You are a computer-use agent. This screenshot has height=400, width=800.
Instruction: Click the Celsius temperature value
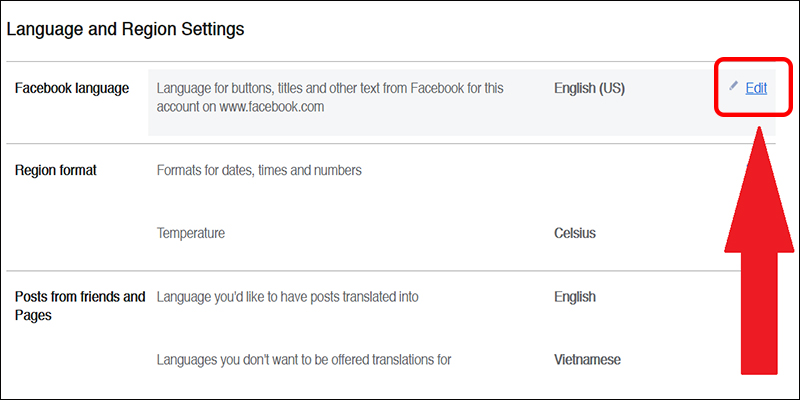[575, 233]
